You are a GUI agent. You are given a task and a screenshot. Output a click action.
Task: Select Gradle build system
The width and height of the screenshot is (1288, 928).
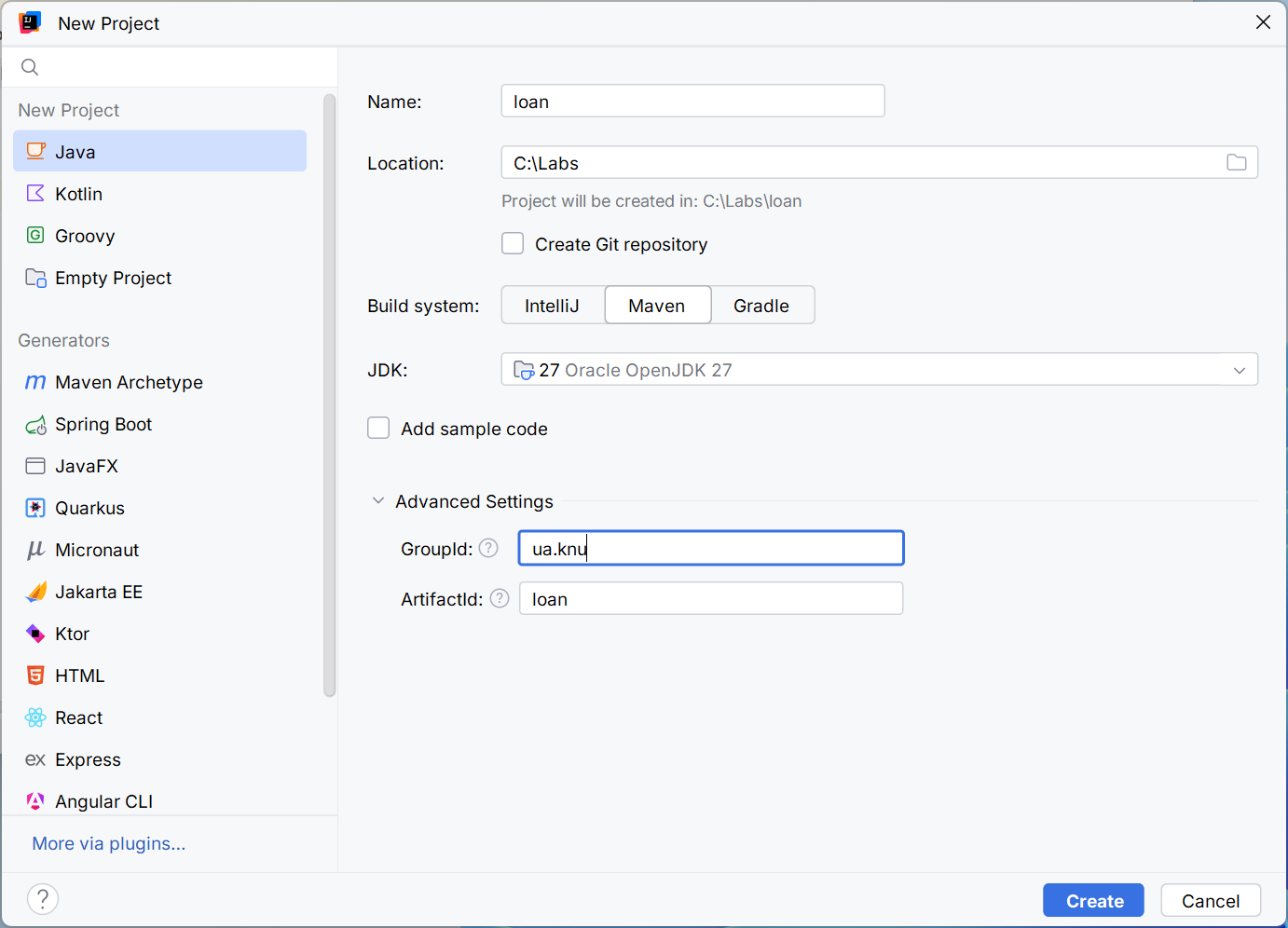pos(762,305)
